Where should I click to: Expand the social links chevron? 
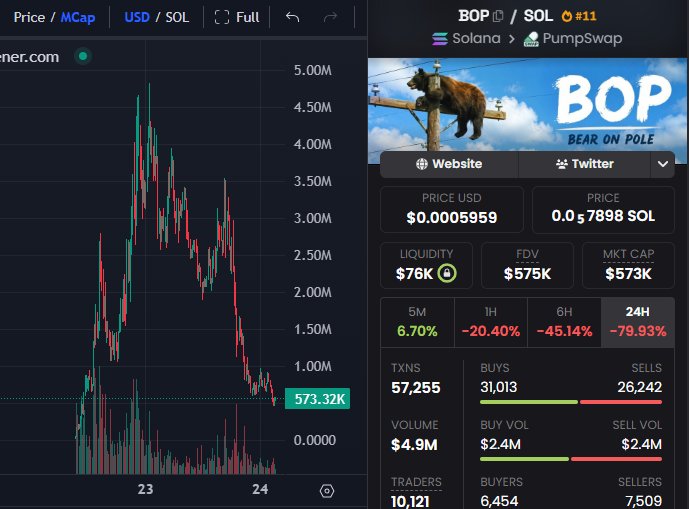click(x=663, y=164)
